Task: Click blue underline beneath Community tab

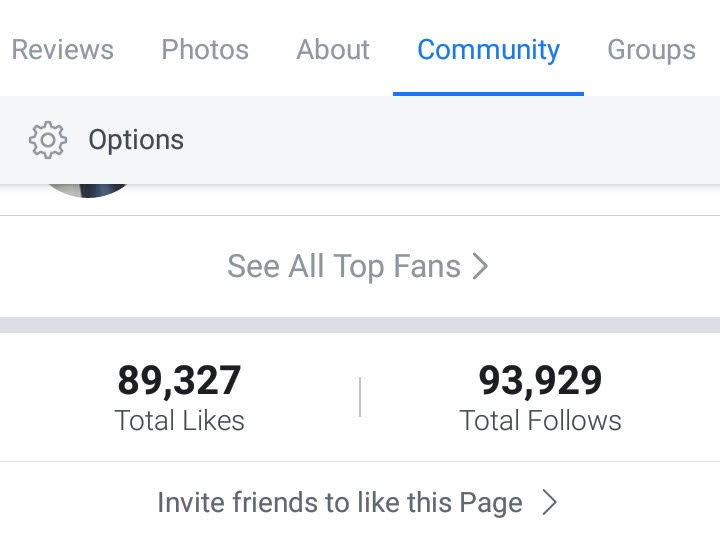Action: pos(488,93)
